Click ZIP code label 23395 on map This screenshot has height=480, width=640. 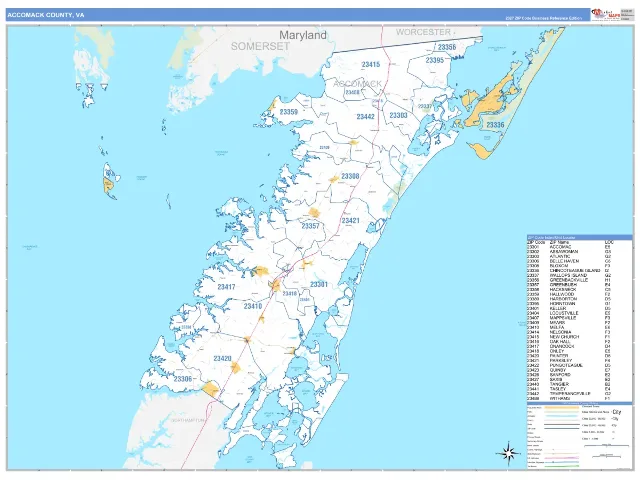click(x=435, y=60)
